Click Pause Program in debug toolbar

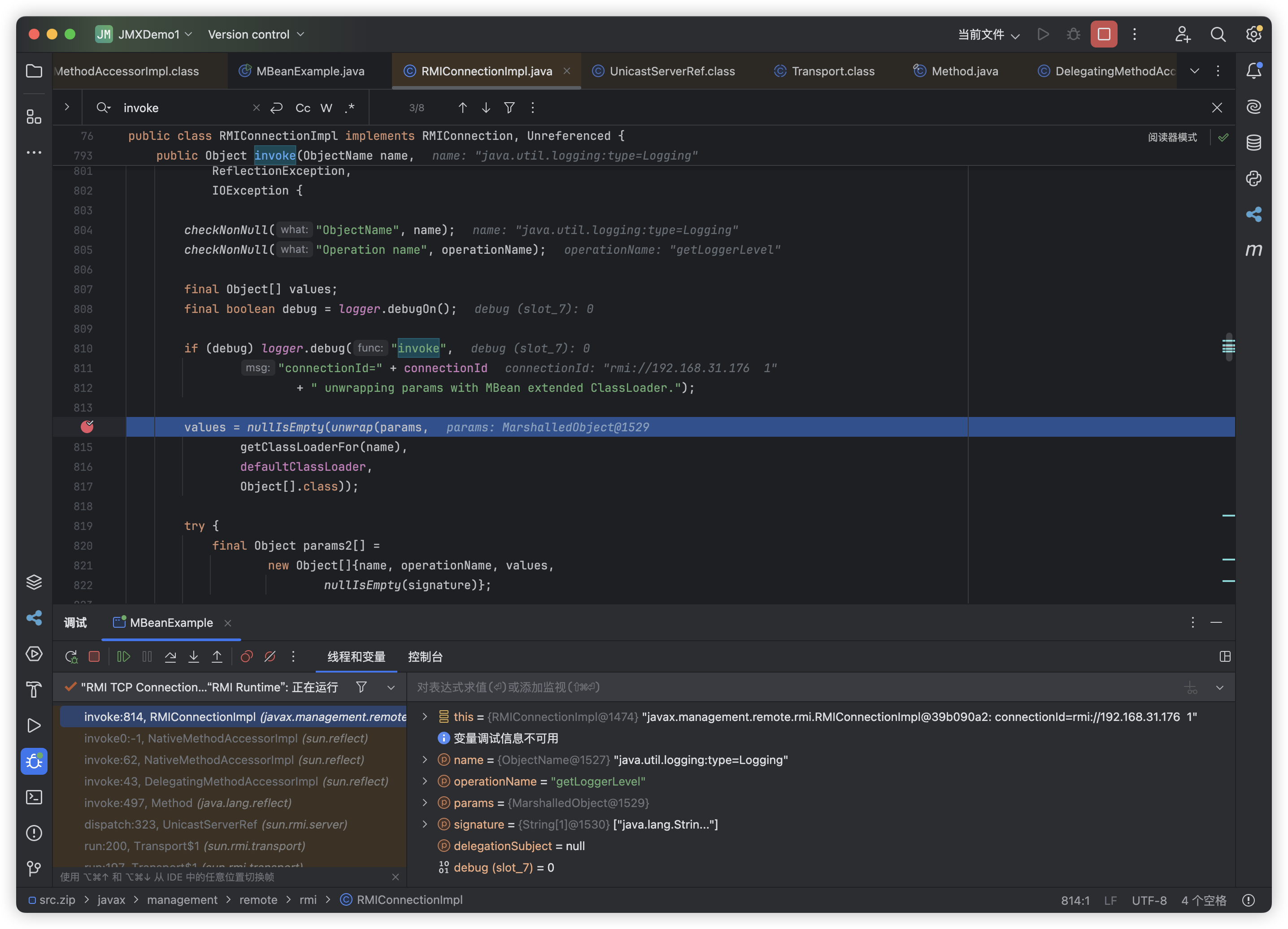tap(147, 656)
